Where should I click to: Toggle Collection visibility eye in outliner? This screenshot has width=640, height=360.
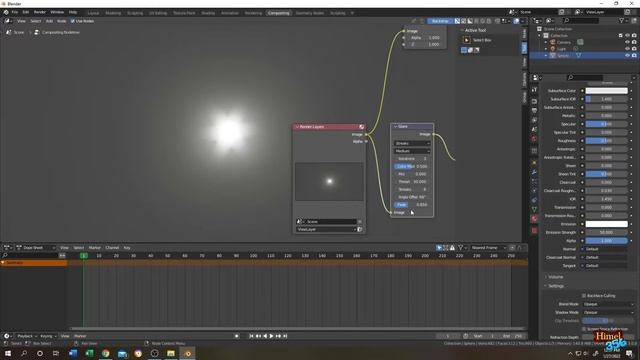point(627,36)
